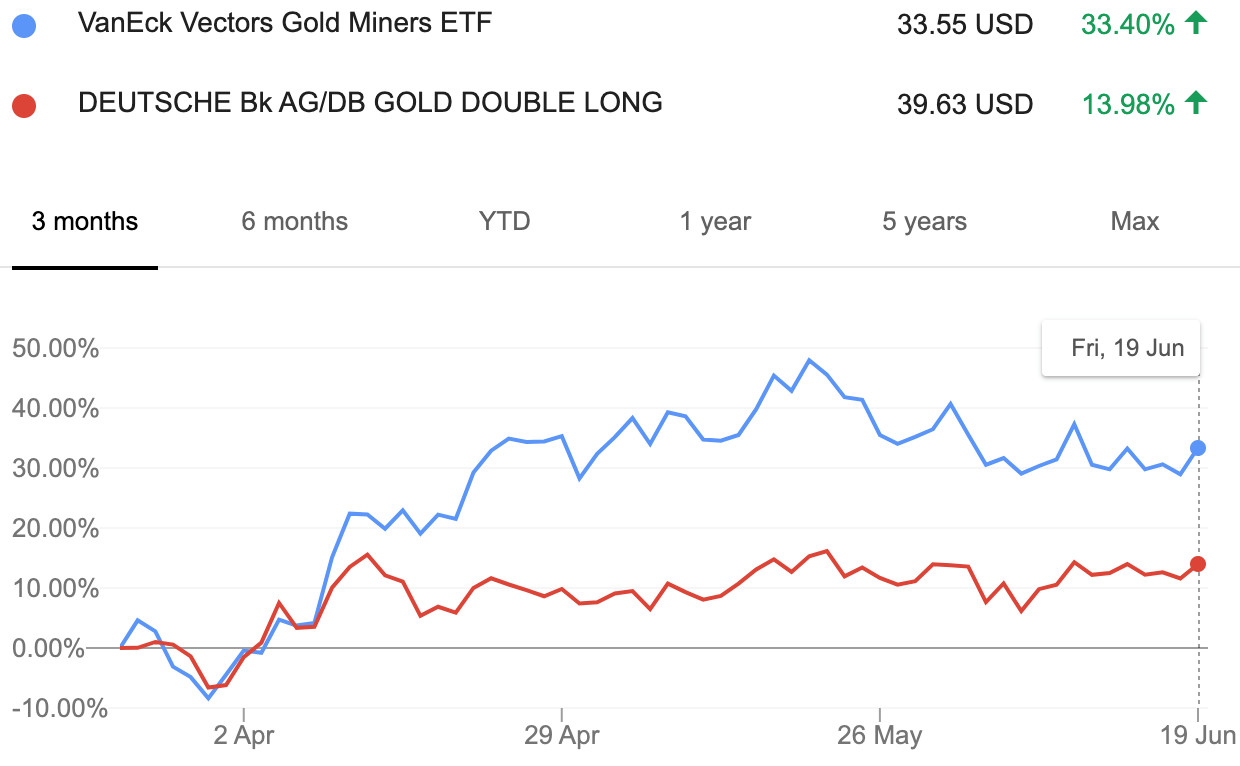This screenshot has height=766, width=1240.
Task: Select the blue endpoint marker on the chart
Action: [1198, 449]
